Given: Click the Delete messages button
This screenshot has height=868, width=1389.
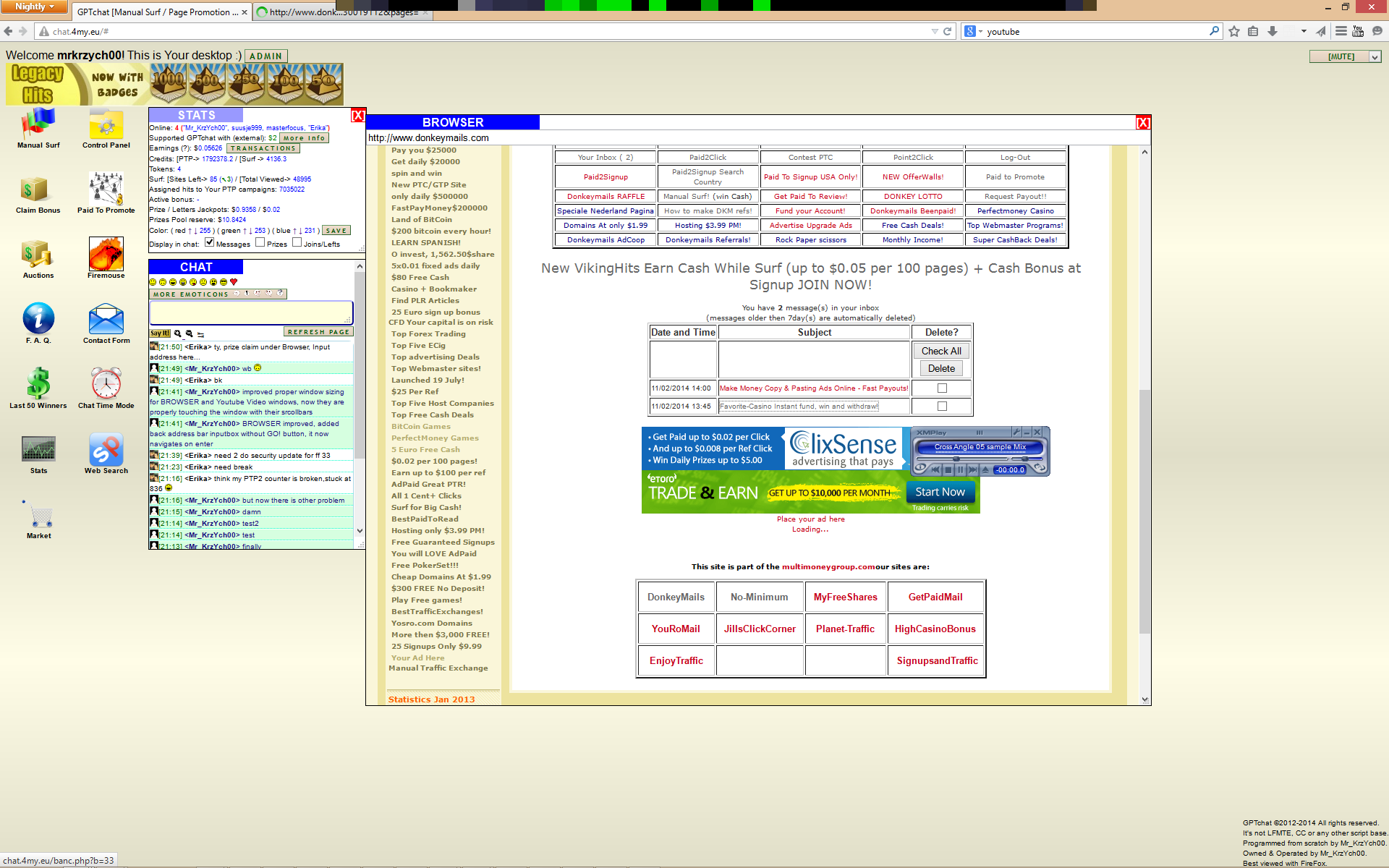Looking at the screenshot, I should click(x=941, y=368).
